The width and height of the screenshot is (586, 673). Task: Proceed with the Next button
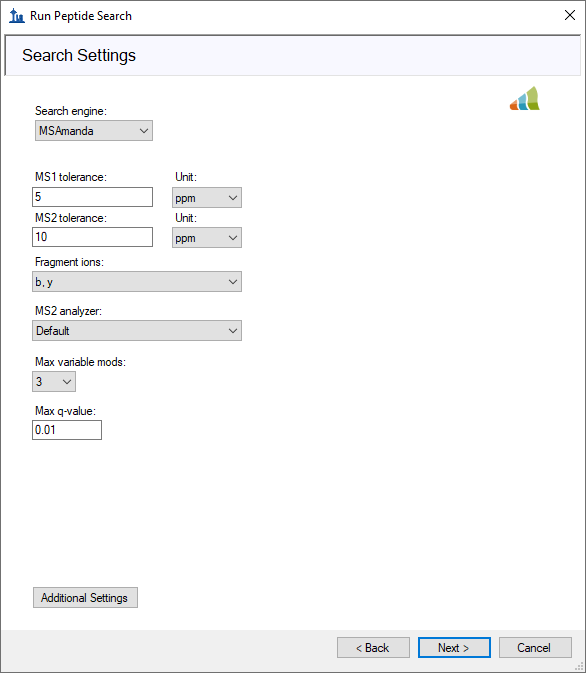[454, 647]
